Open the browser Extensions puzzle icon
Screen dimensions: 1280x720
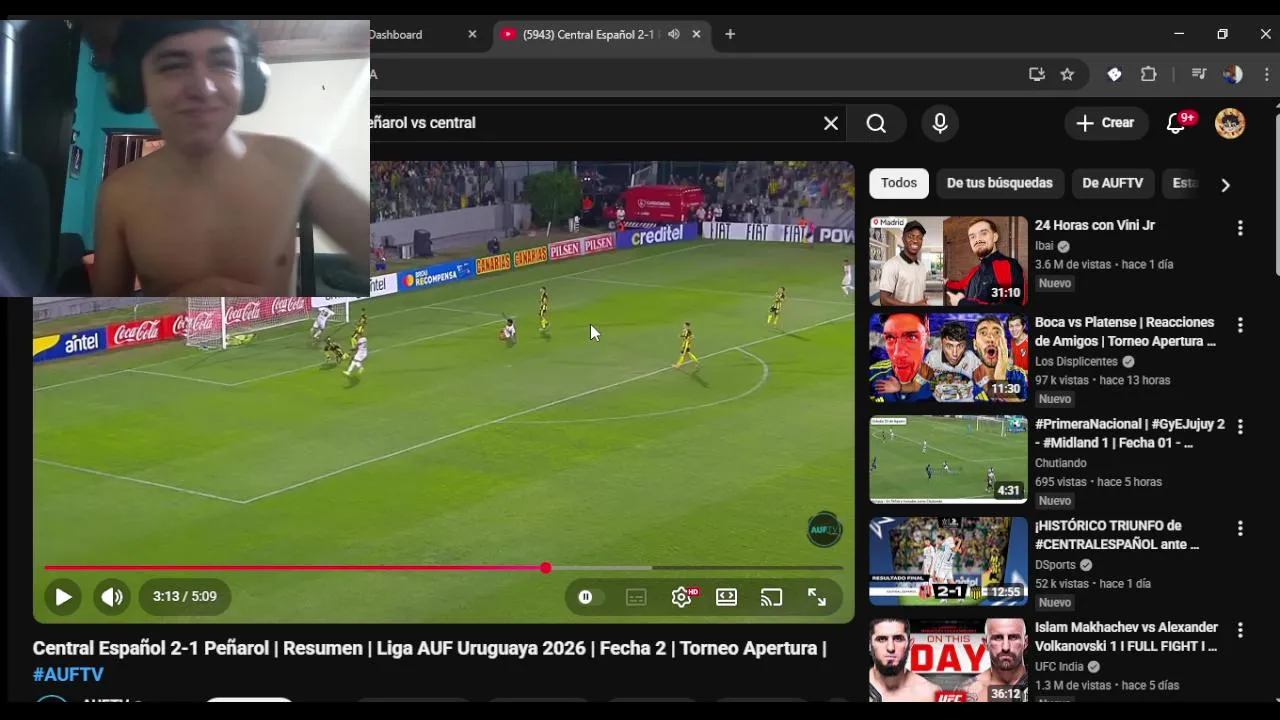1149,74
